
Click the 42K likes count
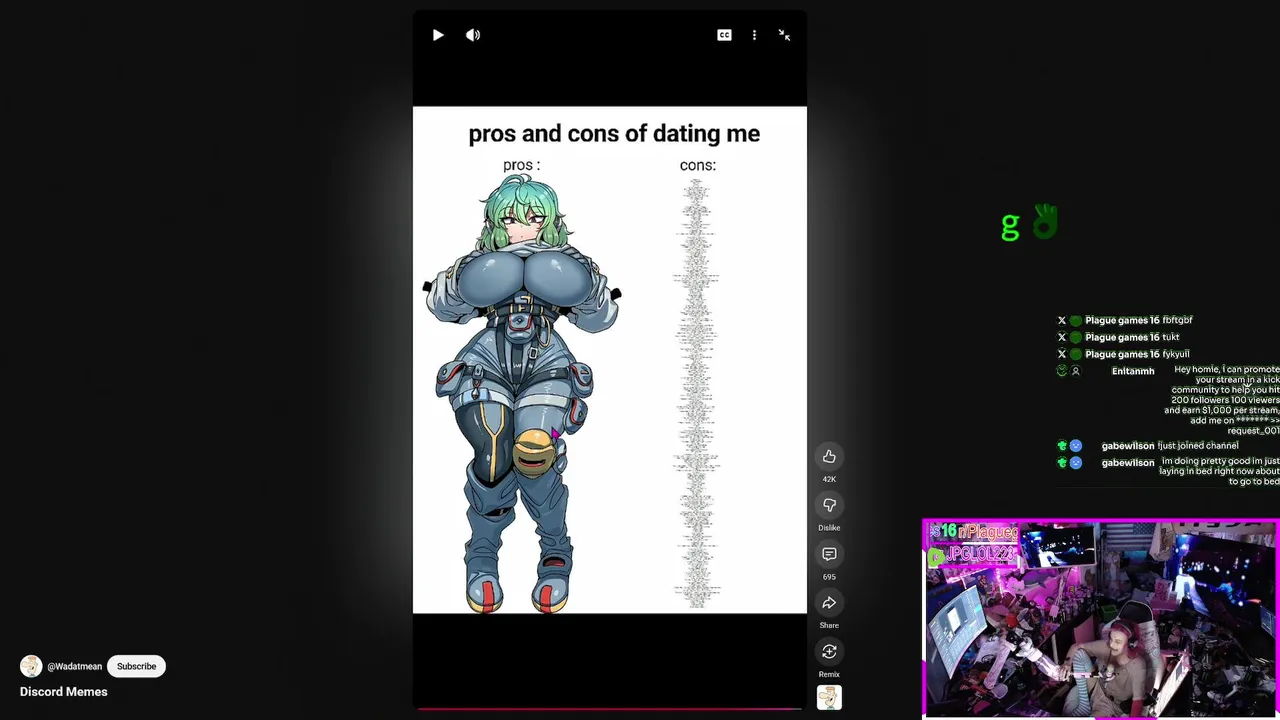(x=829, y=479)
